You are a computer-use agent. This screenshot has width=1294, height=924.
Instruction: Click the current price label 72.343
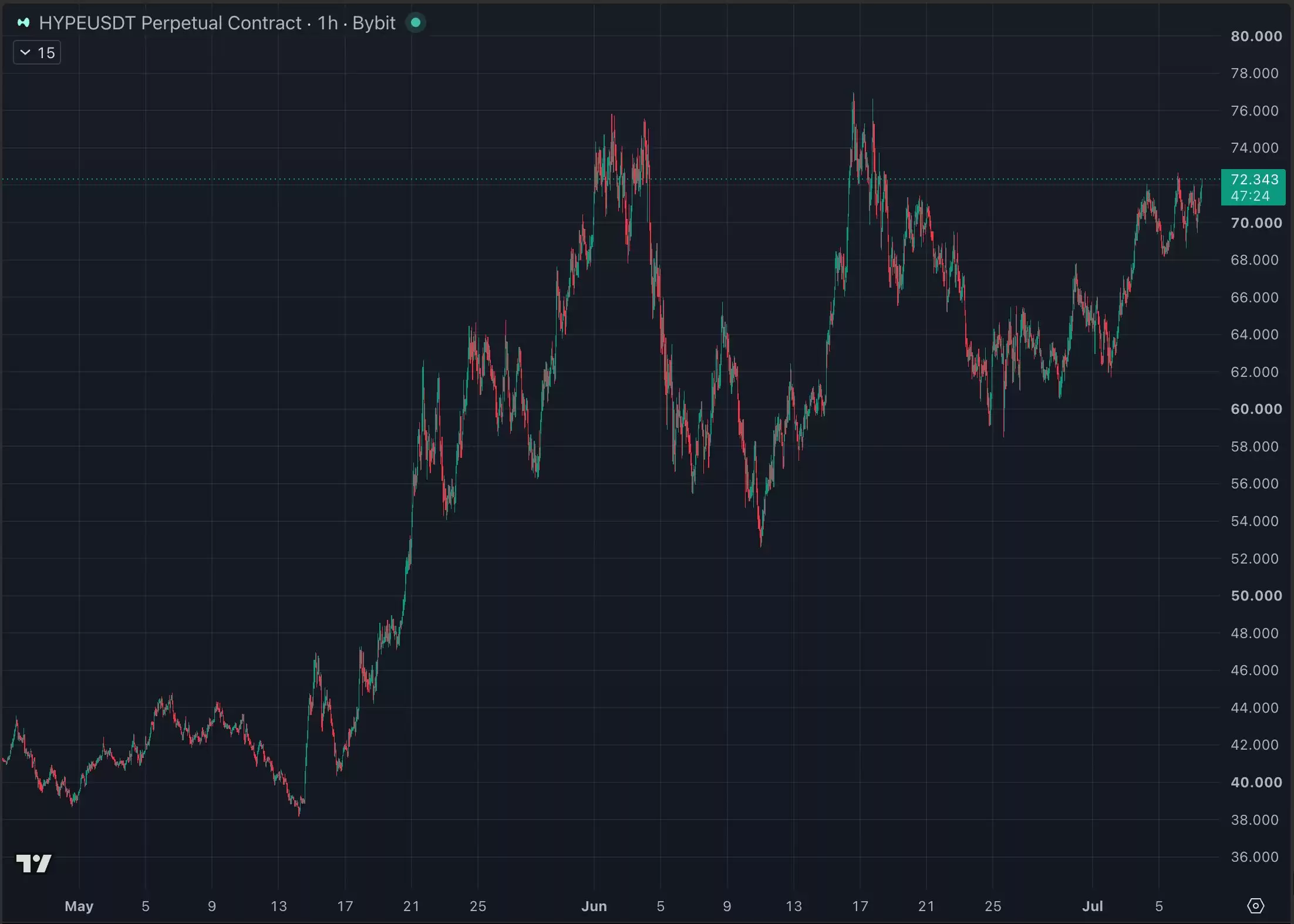[x=1254, y=180]
